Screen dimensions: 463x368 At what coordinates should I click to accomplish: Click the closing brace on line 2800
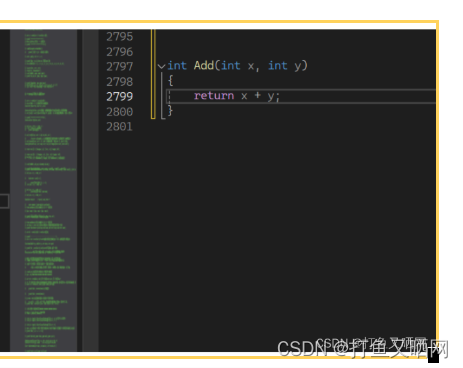(170, 110)
